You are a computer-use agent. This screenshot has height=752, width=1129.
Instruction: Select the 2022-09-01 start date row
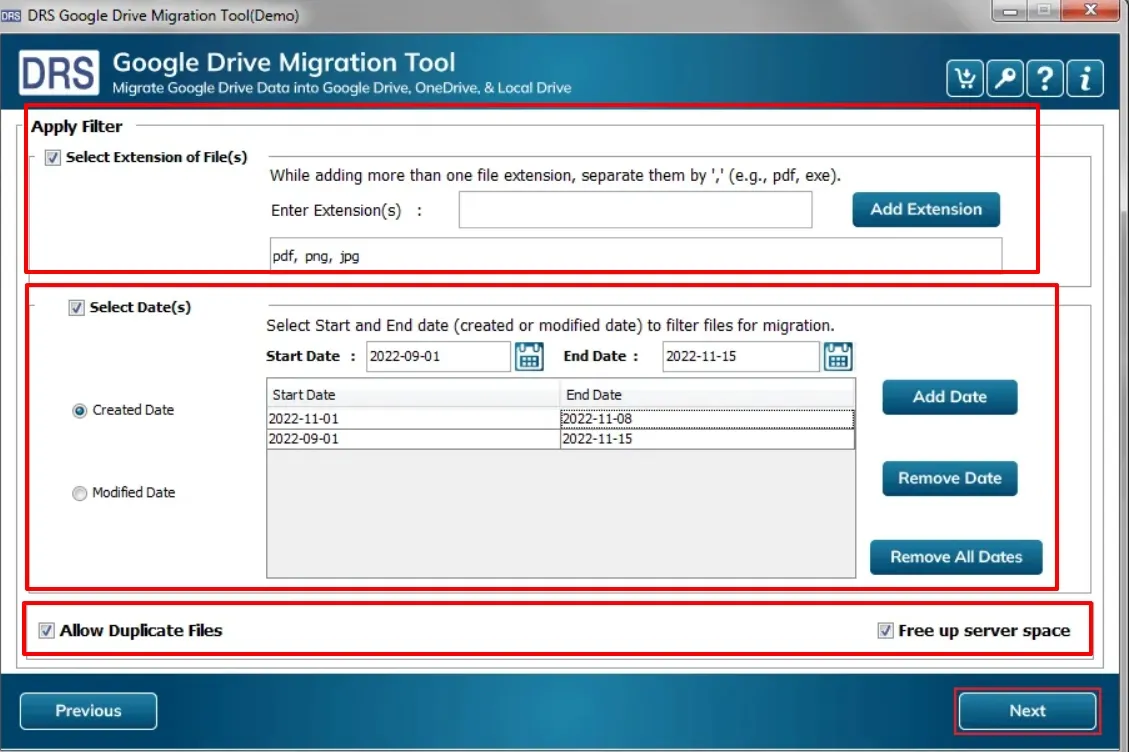413,439
